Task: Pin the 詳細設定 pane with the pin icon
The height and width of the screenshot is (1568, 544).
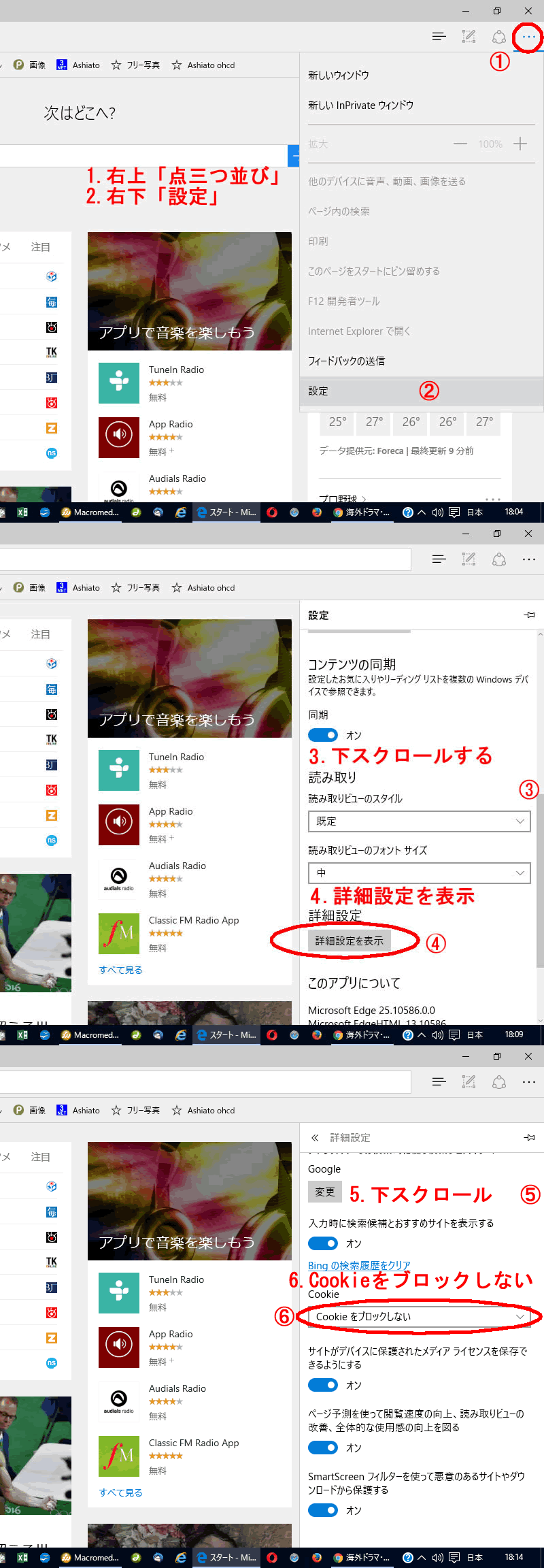Action: 529,1137
